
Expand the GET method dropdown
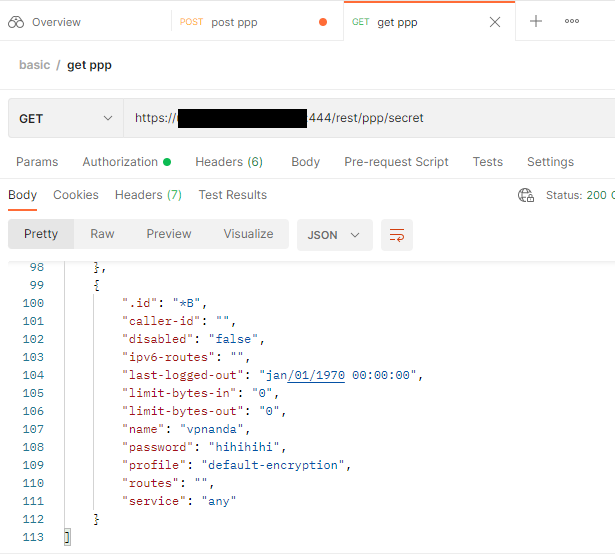[x=66, y=118]
